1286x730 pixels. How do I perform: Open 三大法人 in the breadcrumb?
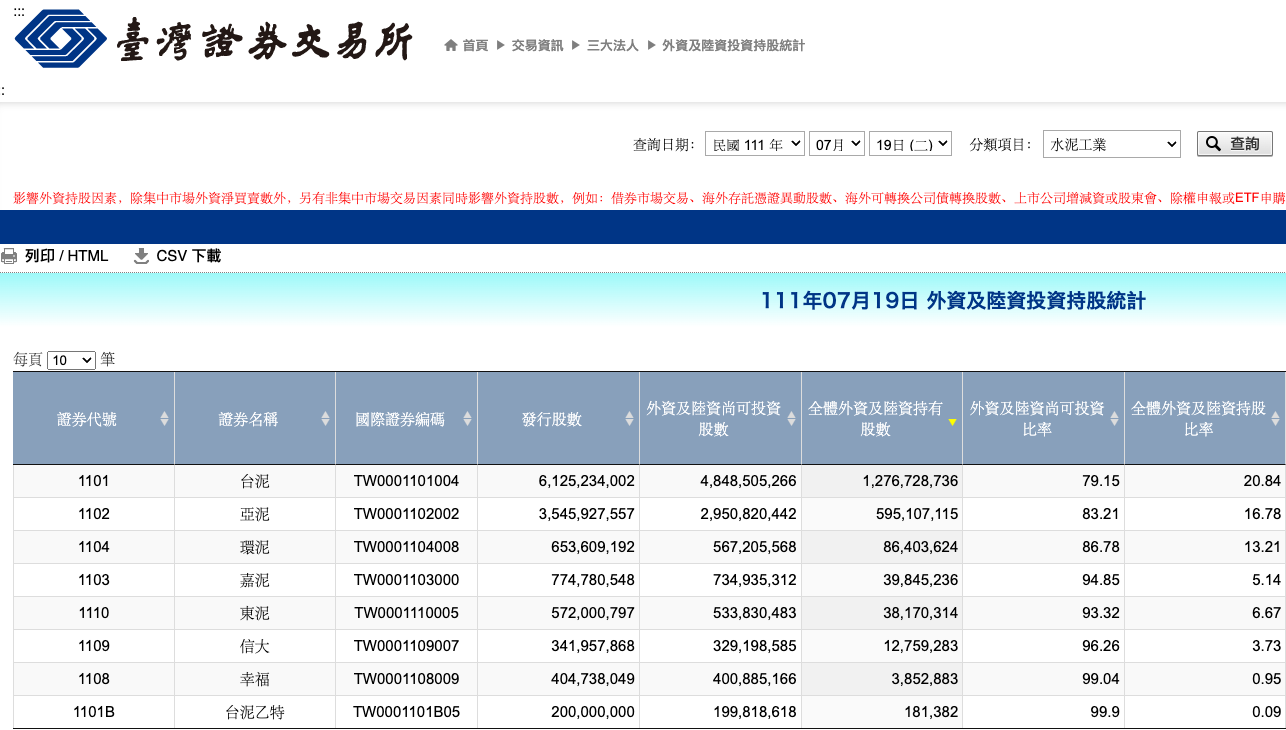pos(612,45)
